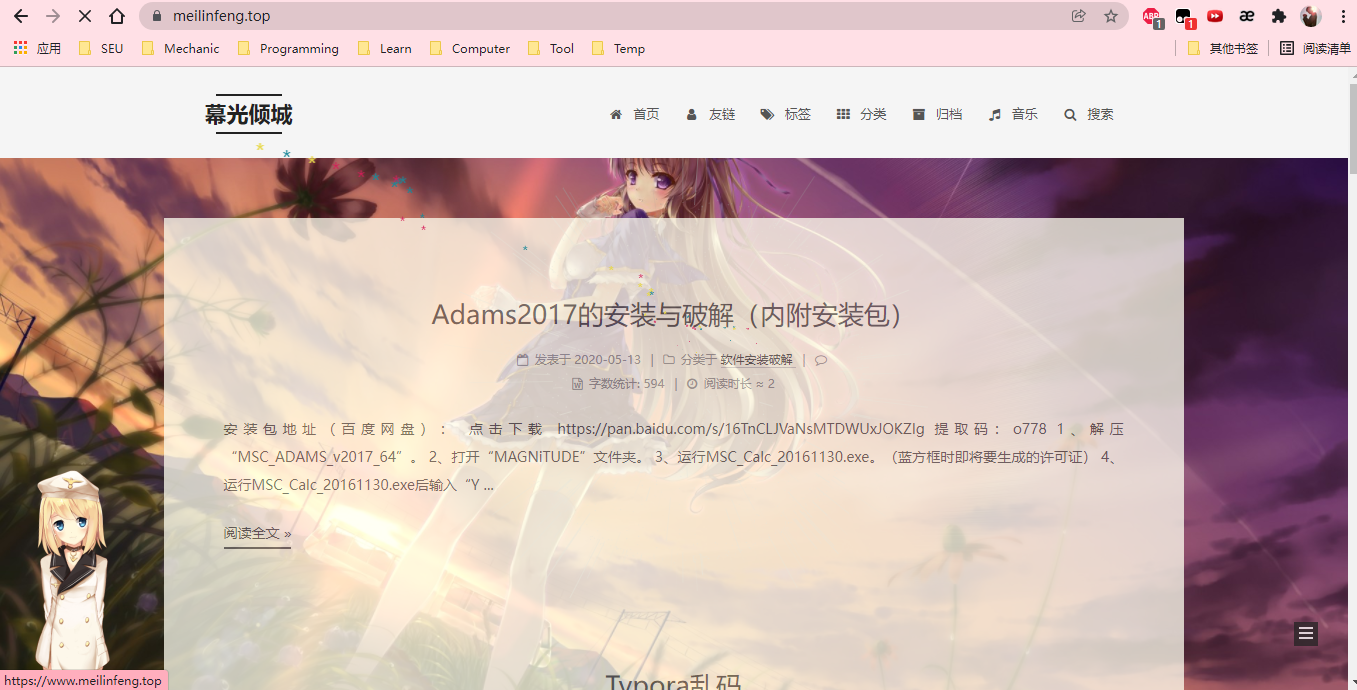Open the Computer bookmark folder
This screenshot has width=1357, height=690.
click(x=469, y=48)
